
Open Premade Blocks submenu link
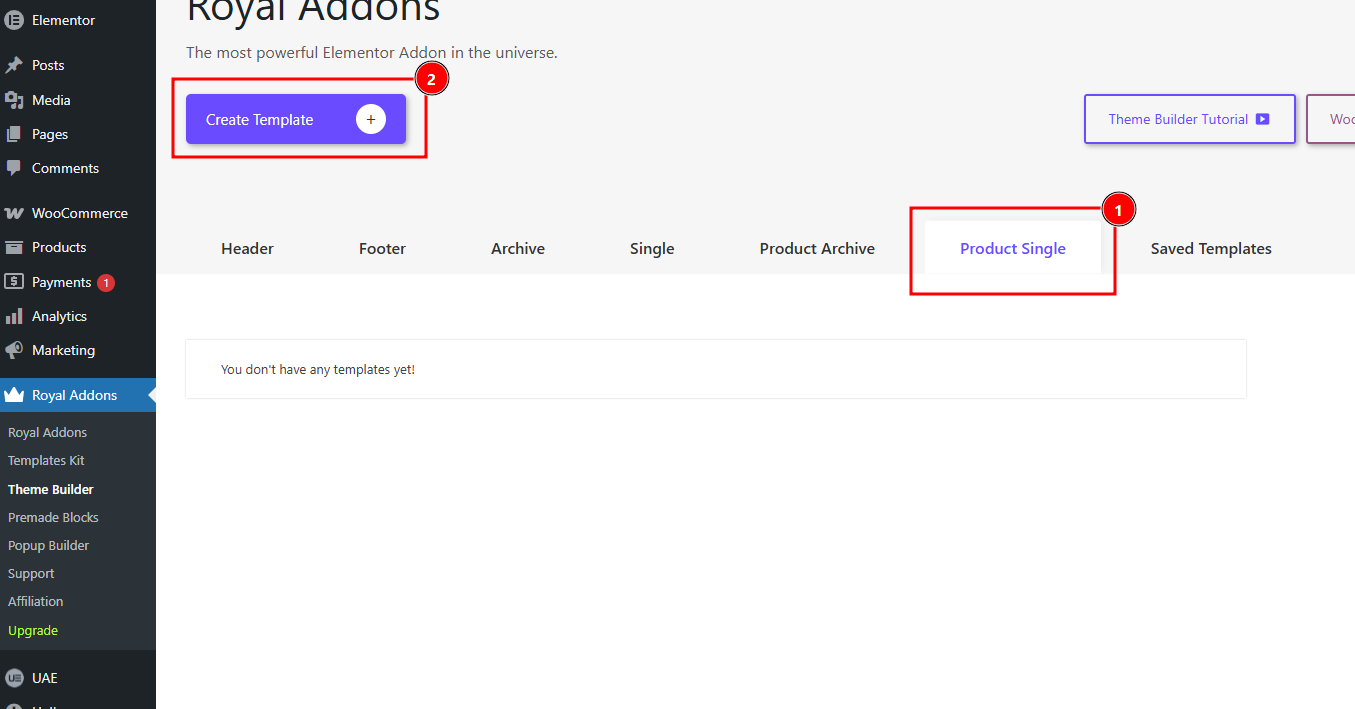point(53,517)
